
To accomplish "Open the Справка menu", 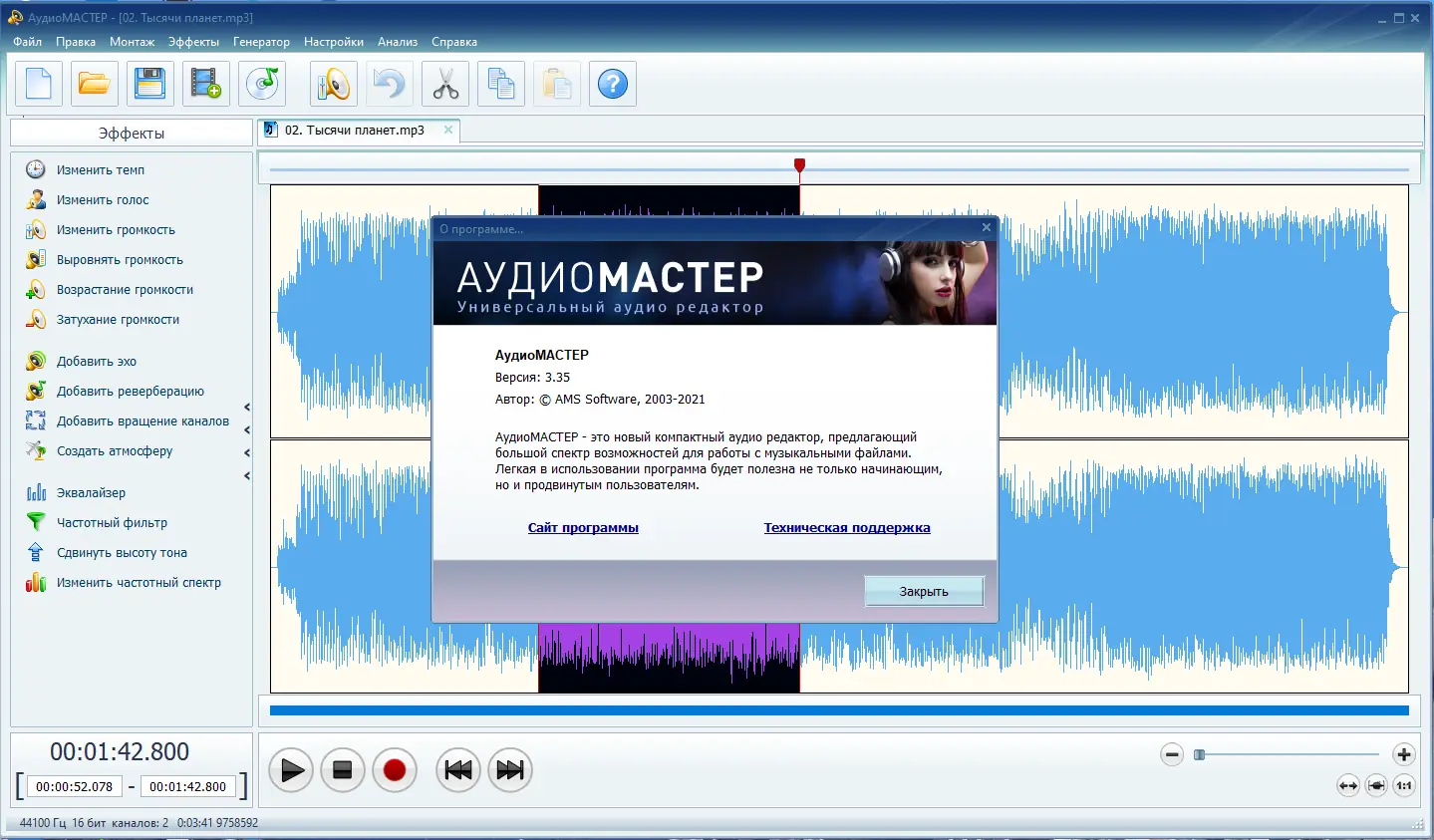I will click(454, 42).
